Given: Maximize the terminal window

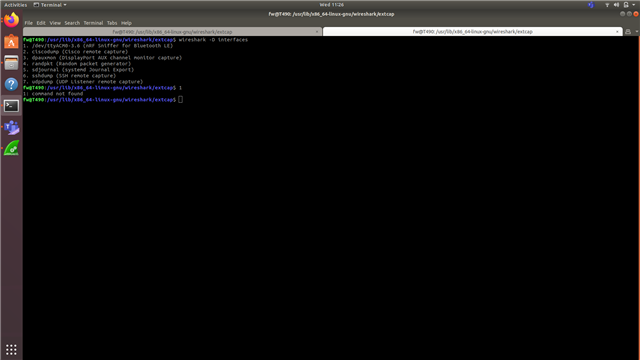Looking at the screenshot, I should (x=629, y=14).
